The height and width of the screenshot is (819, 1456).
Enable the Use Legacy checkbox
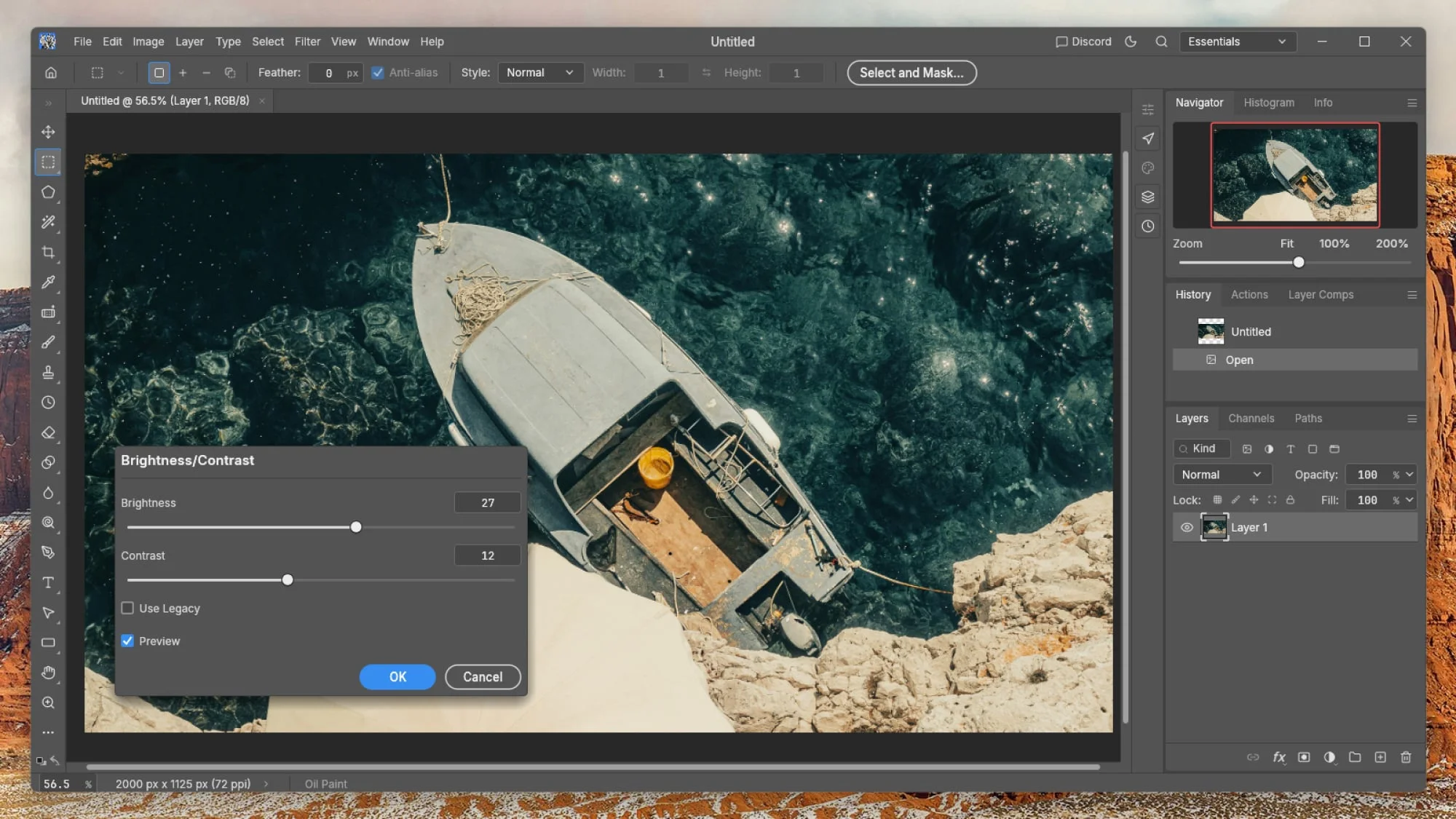click(127, 608)
